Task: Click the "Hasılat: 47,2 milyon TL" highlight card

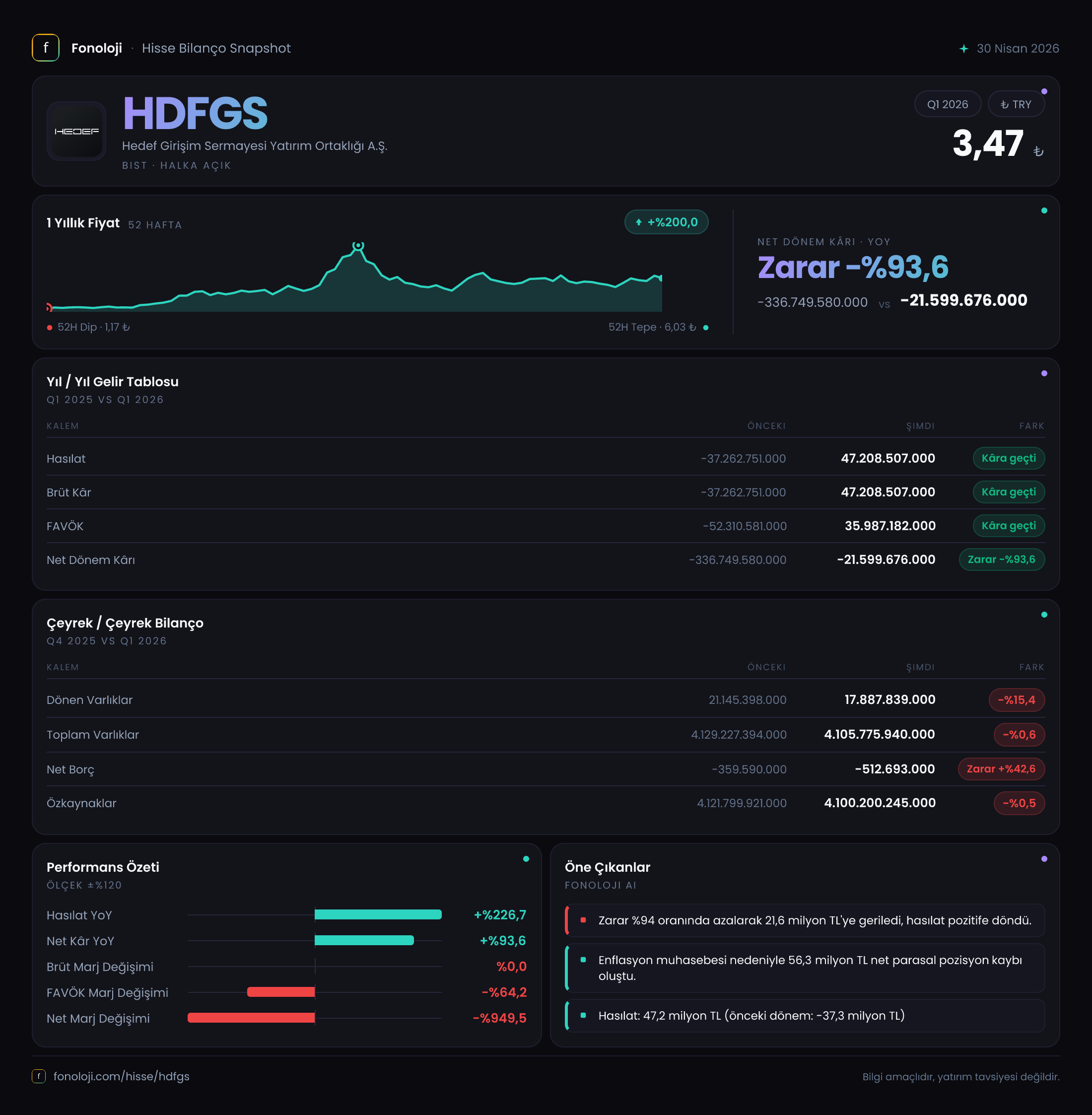Action: 805,1016
